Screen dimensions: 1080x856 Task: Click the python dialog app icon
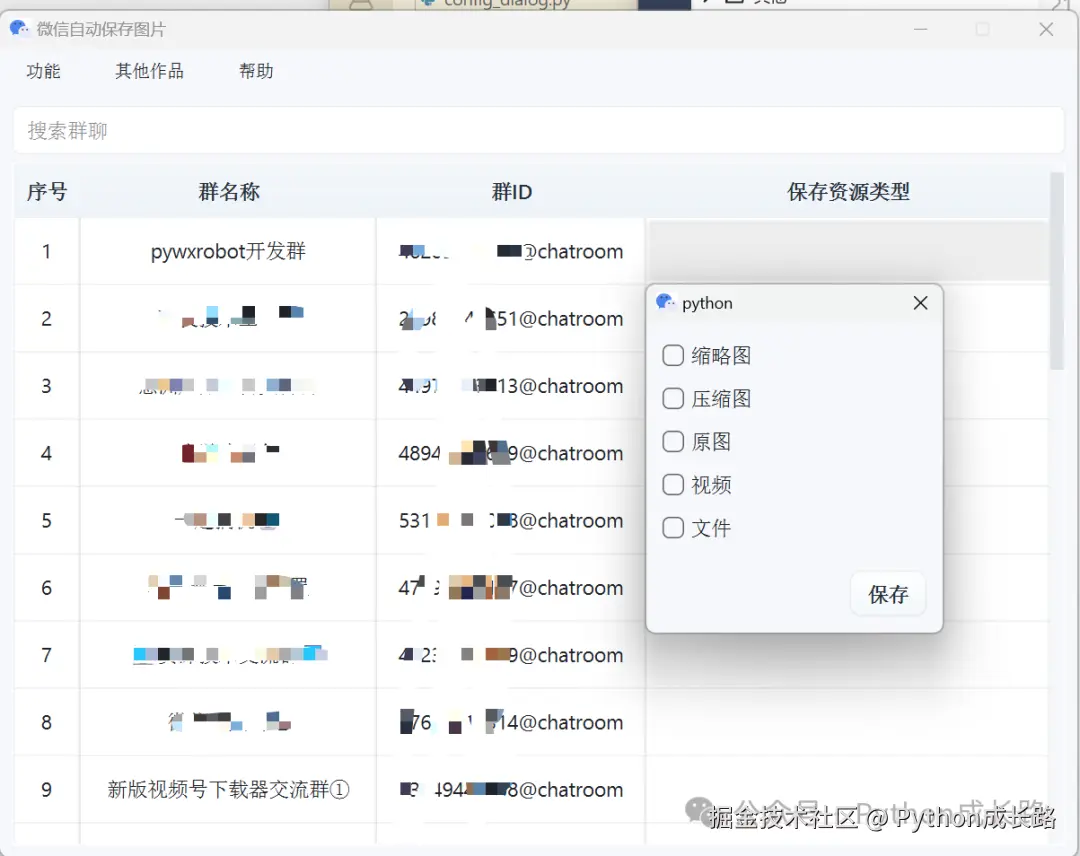coord(665,302)
